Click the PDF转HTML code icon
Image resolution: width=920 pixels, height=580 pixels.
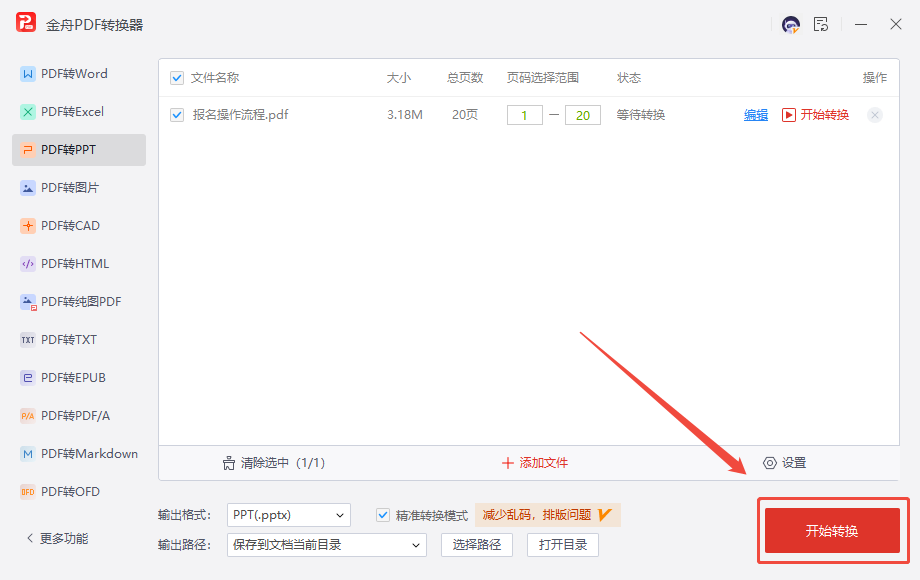coord(28,264)
